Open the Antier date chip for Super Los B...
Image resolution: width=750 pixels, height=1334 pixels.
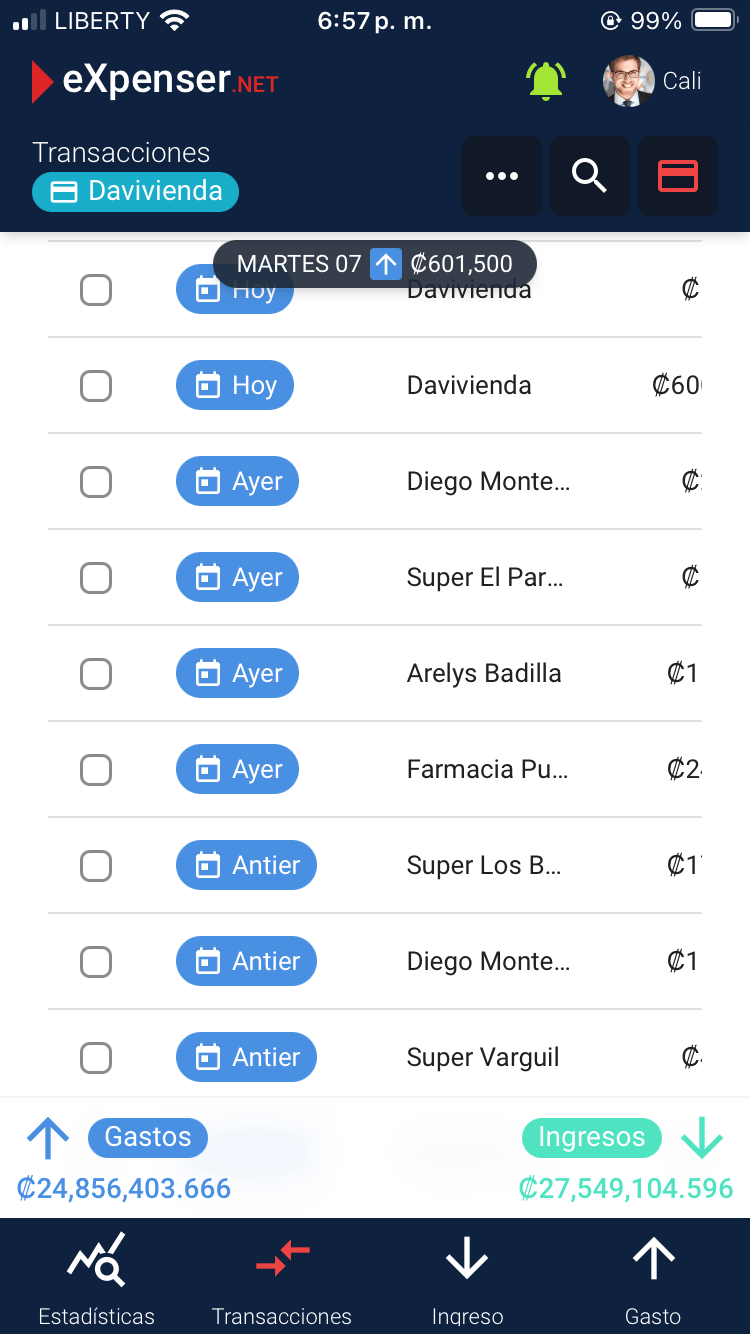(246, 865)
